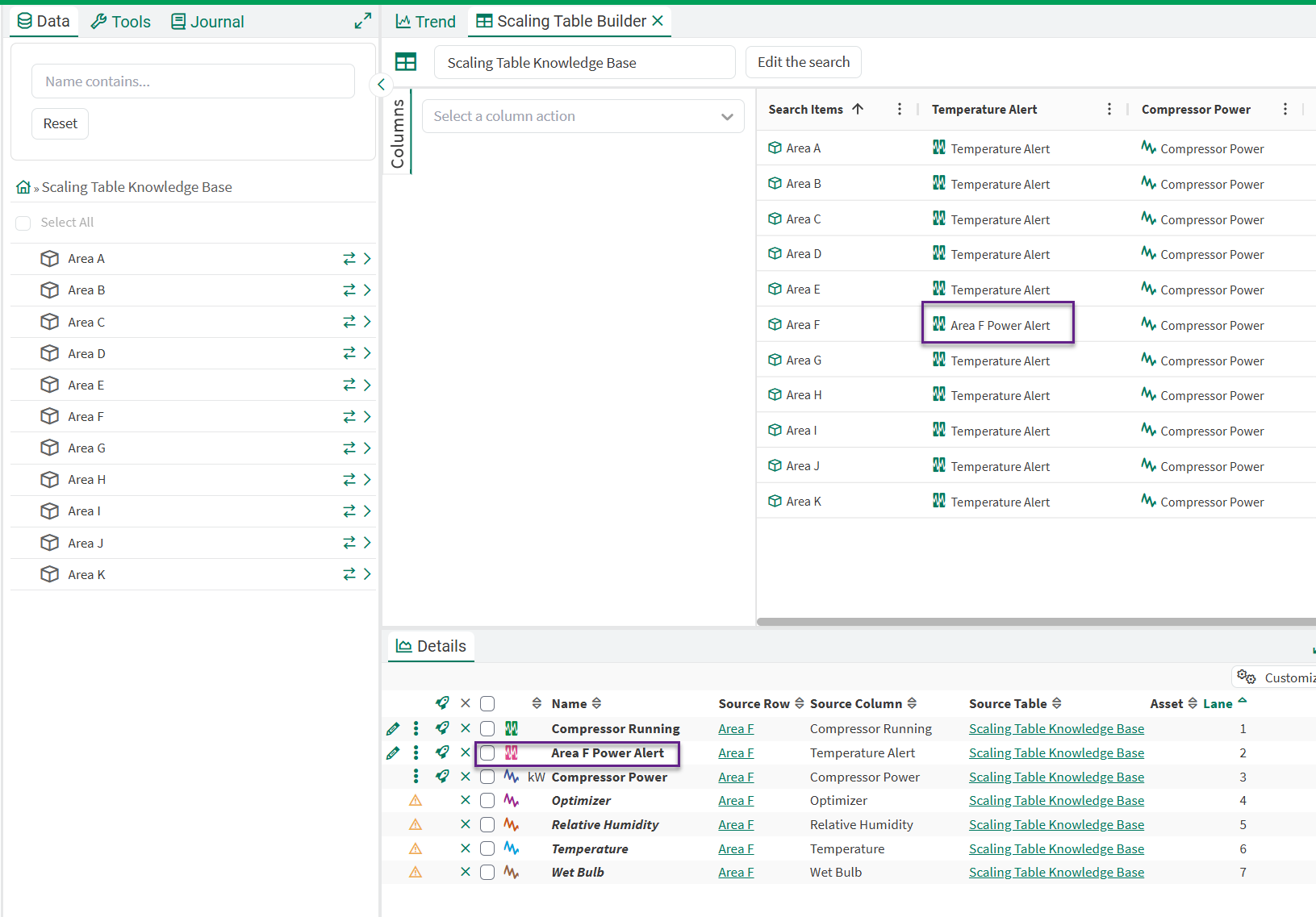Check the Select All checkbox
The height and width of the screenshot is (917, 1316).
(23, 223)
